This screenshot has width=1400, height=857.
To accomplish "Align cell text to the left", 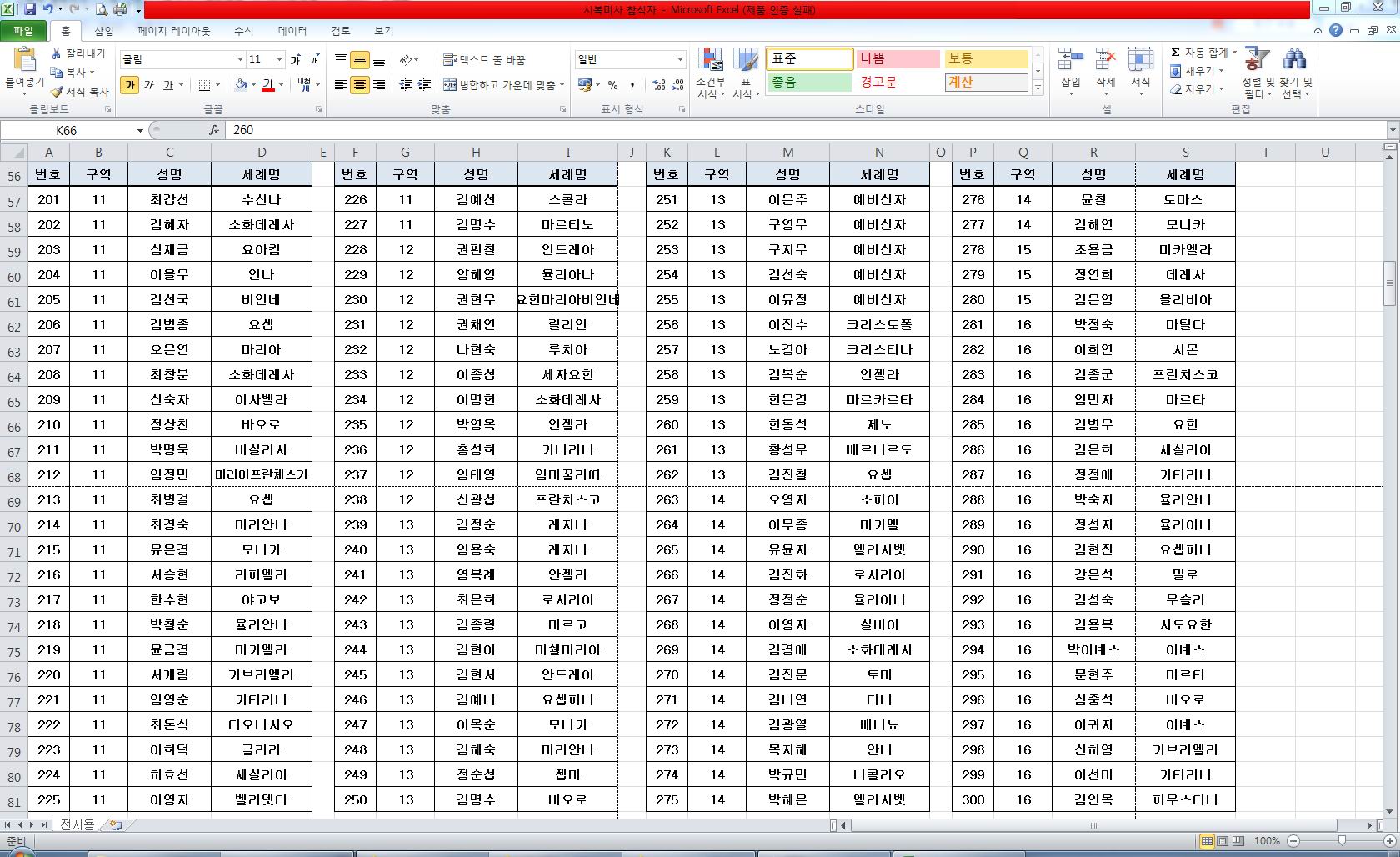I will 341,84.
